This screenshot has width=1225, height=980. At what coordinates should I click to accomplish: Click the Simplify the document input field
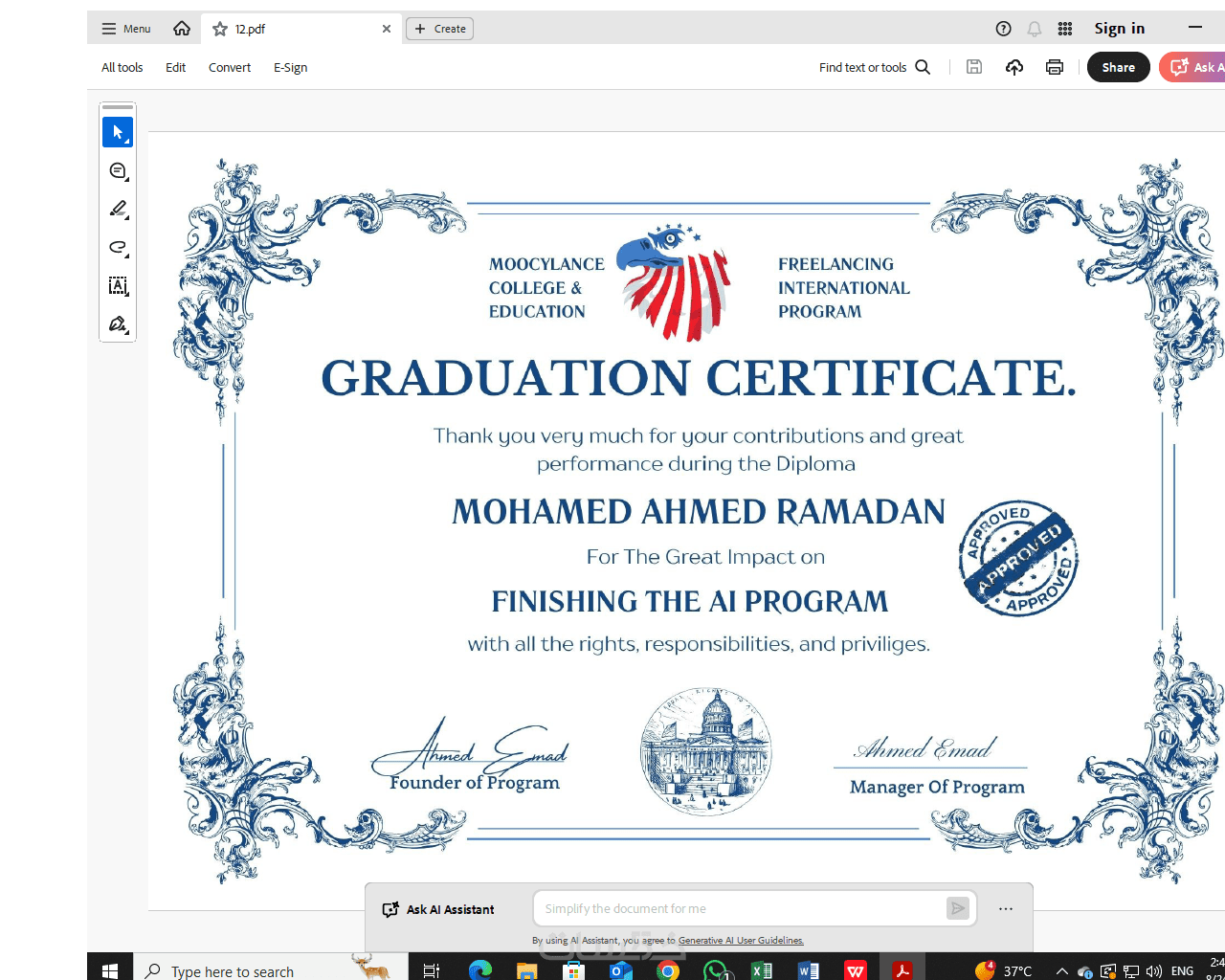tap(743, 909)
